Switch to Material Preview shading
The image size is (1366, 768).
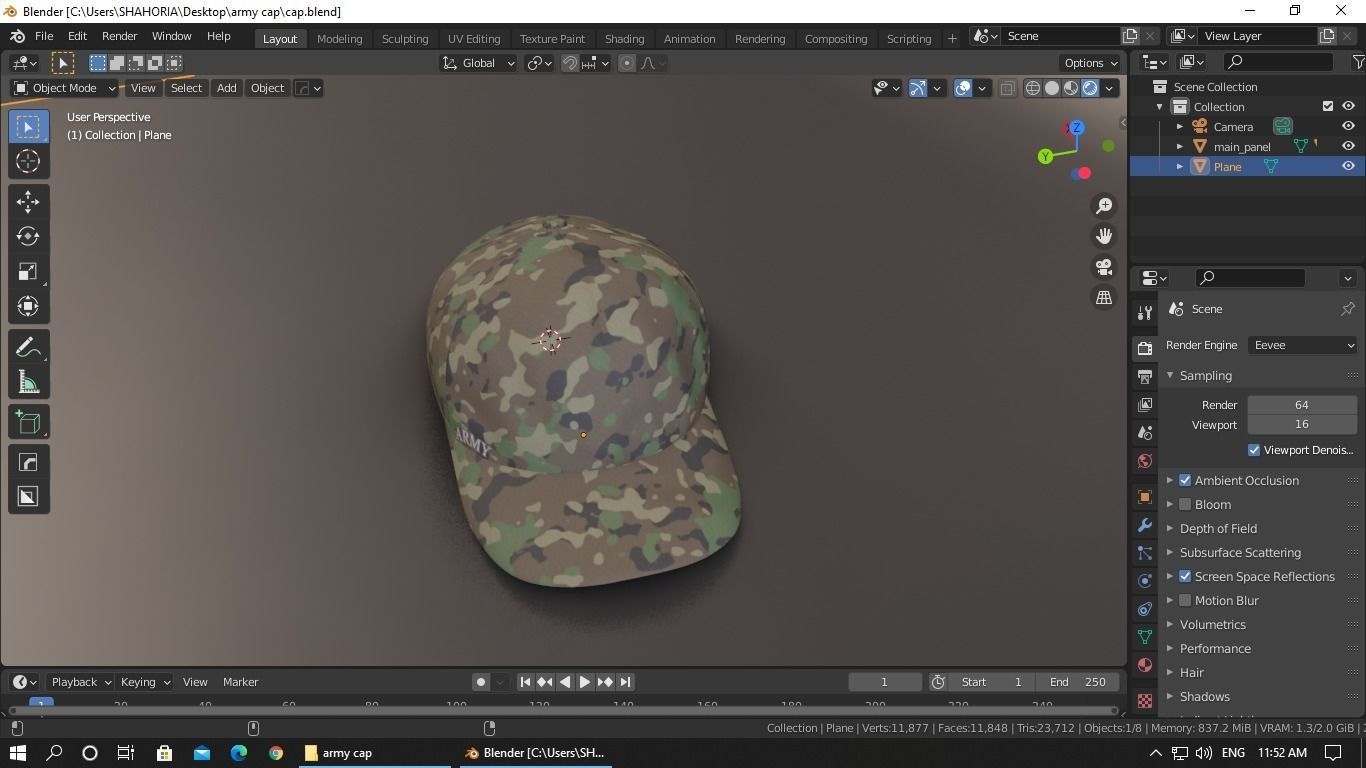click(1071, 88)
